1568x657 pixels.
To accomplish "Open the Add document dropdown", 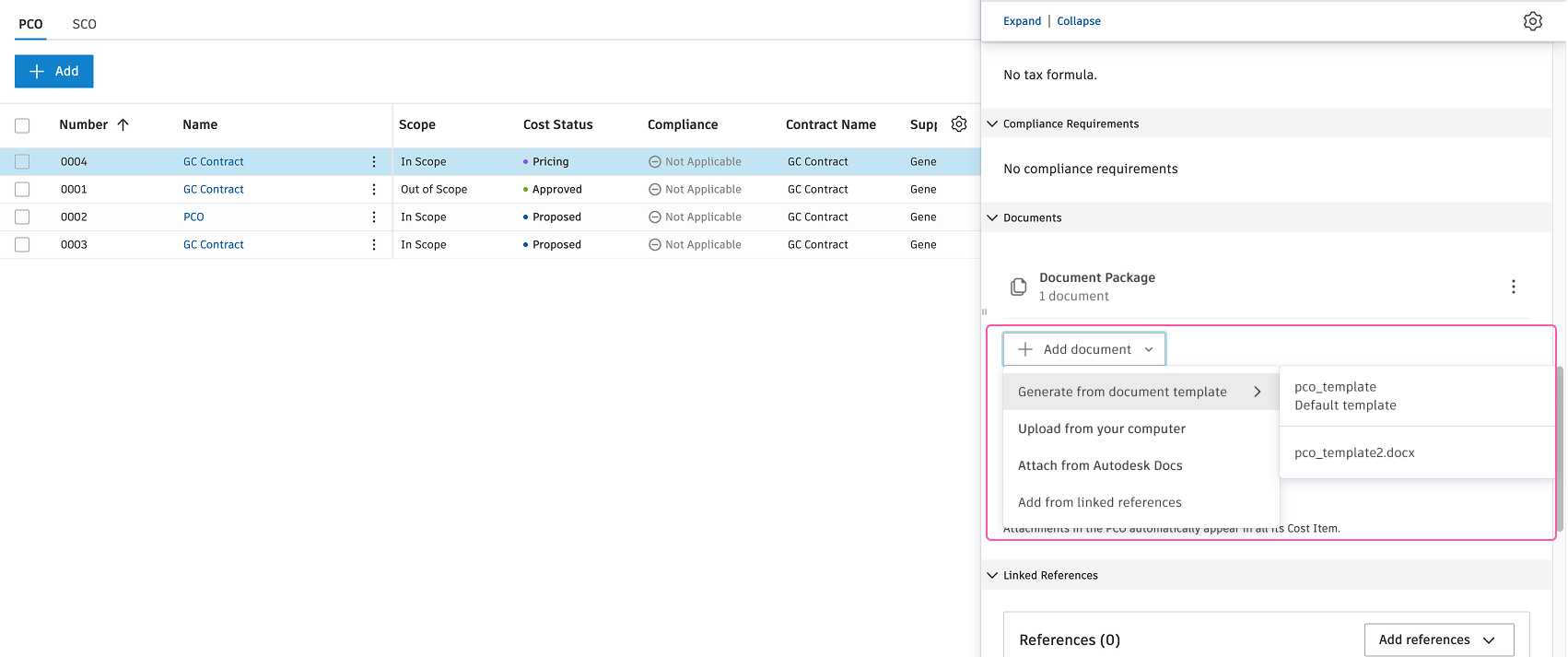I will coord(1084,349).
